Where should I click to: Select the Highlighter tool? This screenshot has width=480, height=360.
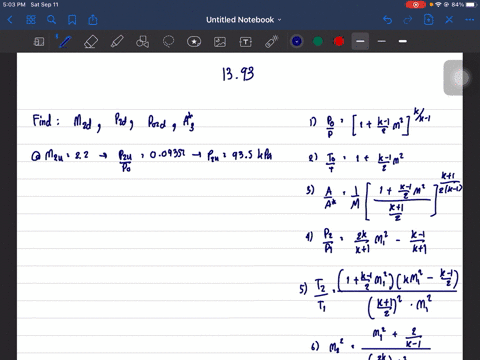pos(117,42)
